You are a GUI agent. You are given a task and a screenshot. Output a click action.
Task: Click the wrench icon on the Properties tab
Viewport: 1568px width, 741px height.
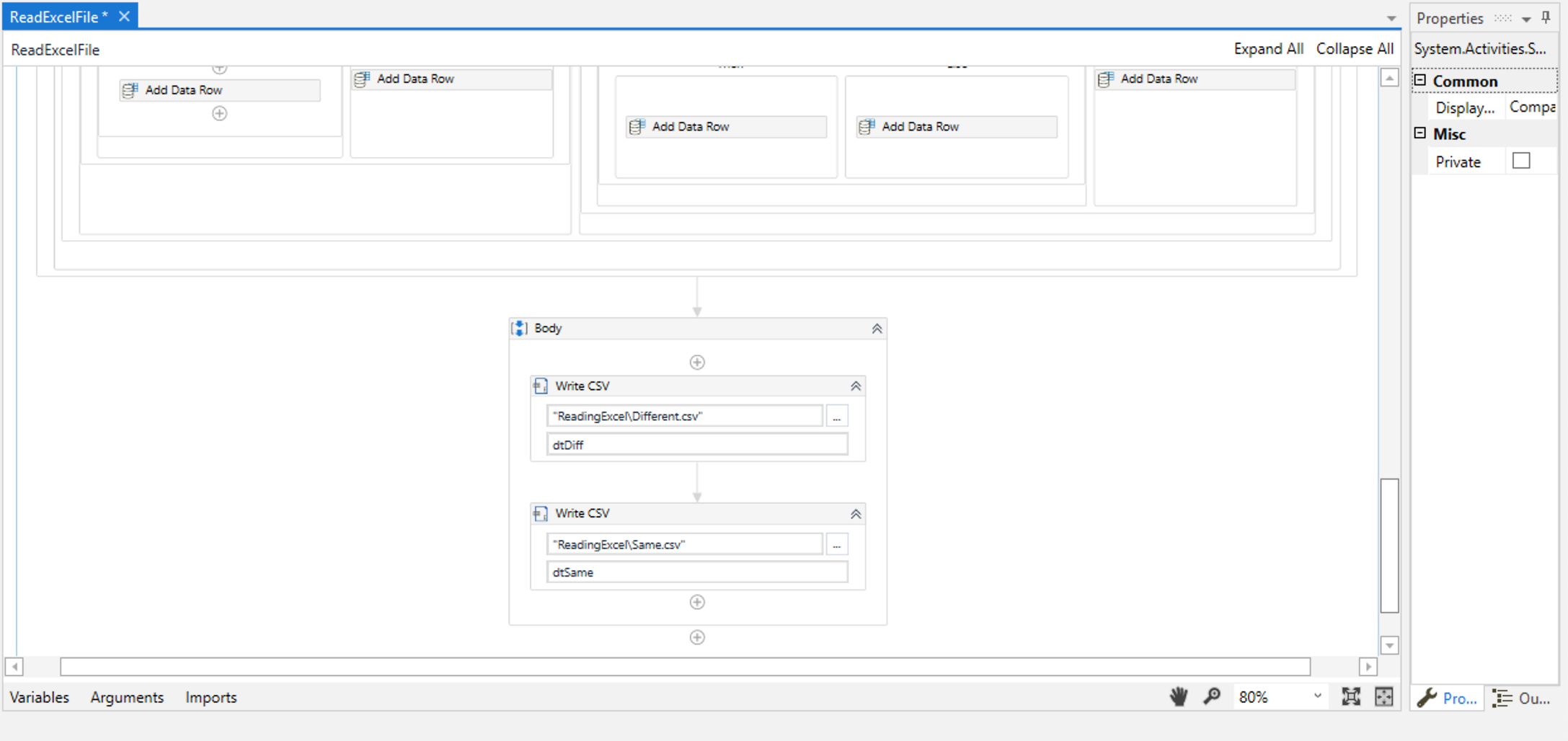click(x=1427, y=698)
